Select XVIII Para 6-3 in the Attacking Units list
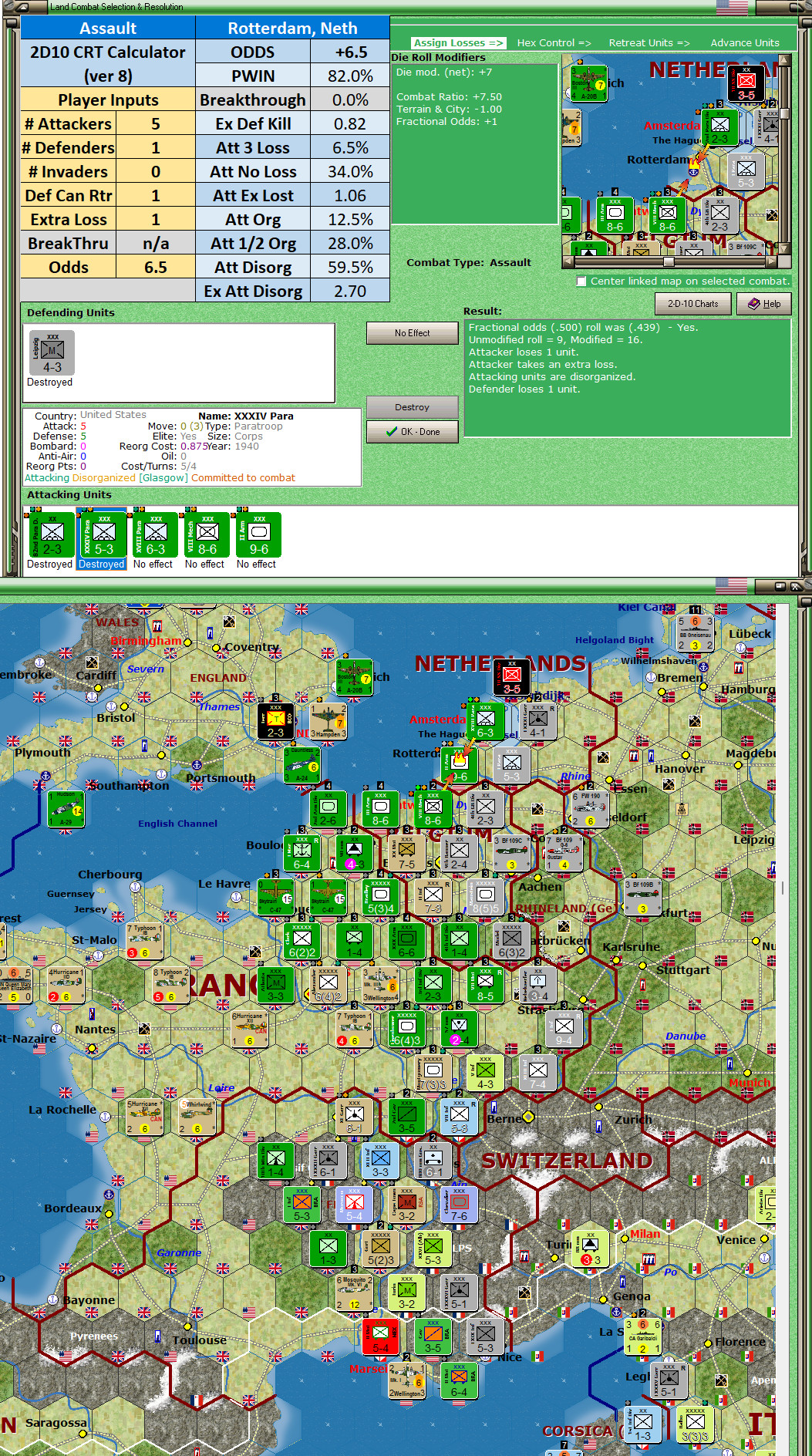The width and height of the screenshot is (812, 1456). click(155, 534)
